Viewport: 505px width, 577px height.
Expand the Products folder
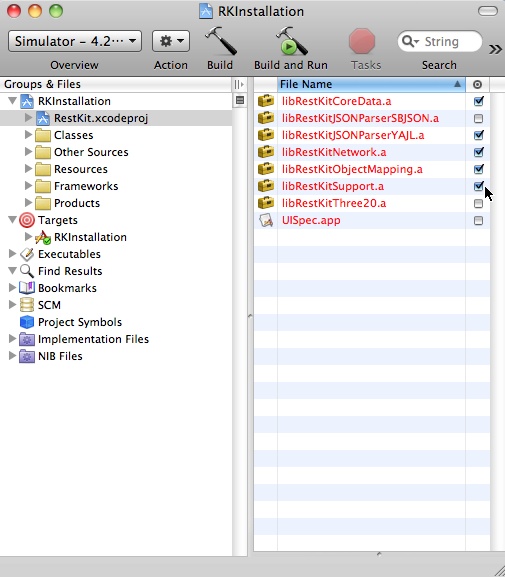point(28,202)
